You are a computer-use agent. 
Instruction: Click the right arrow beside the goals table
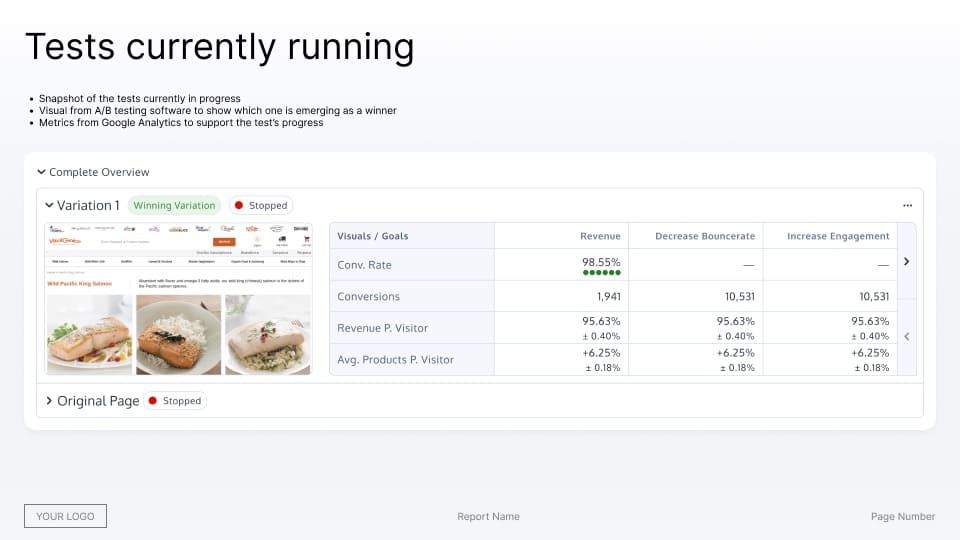(906, 261)
